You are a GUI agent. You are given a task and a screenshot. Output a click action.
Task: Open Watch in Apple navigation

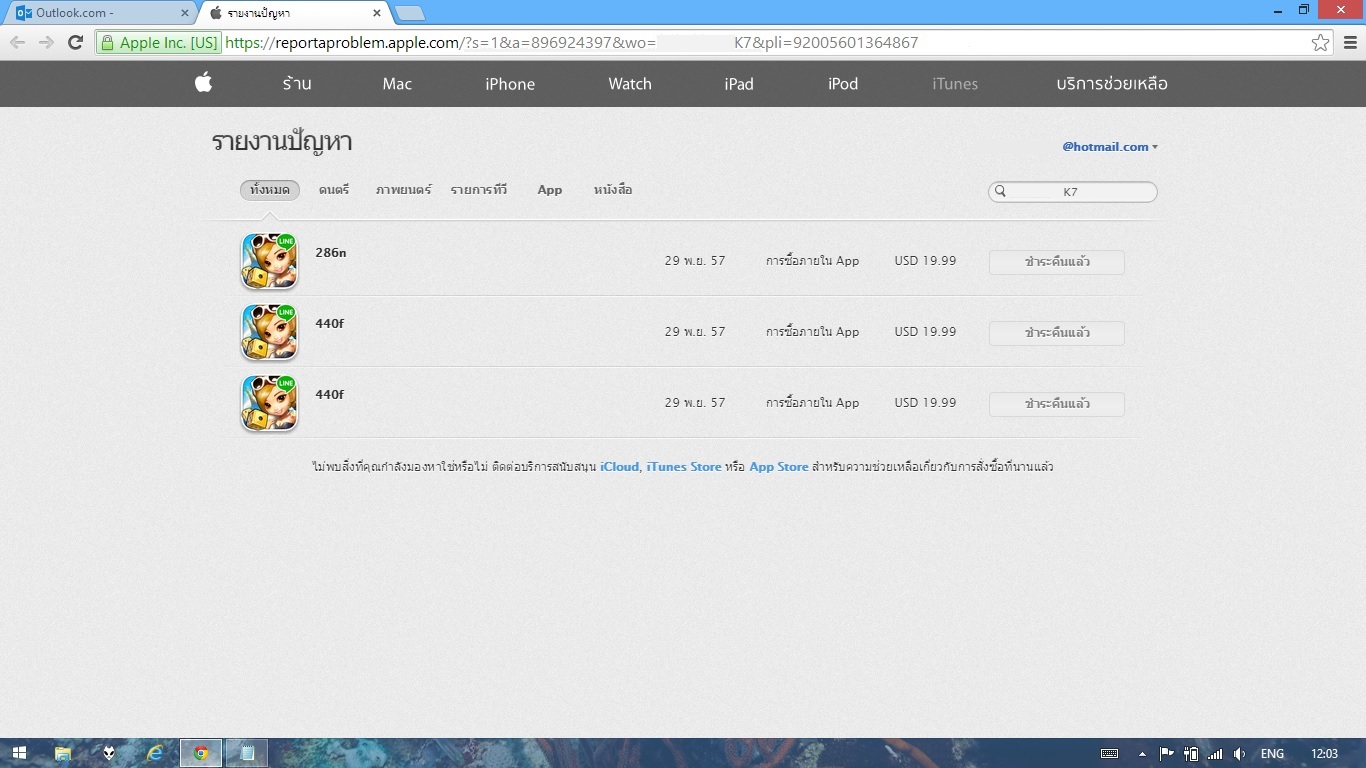click(630, 84)
